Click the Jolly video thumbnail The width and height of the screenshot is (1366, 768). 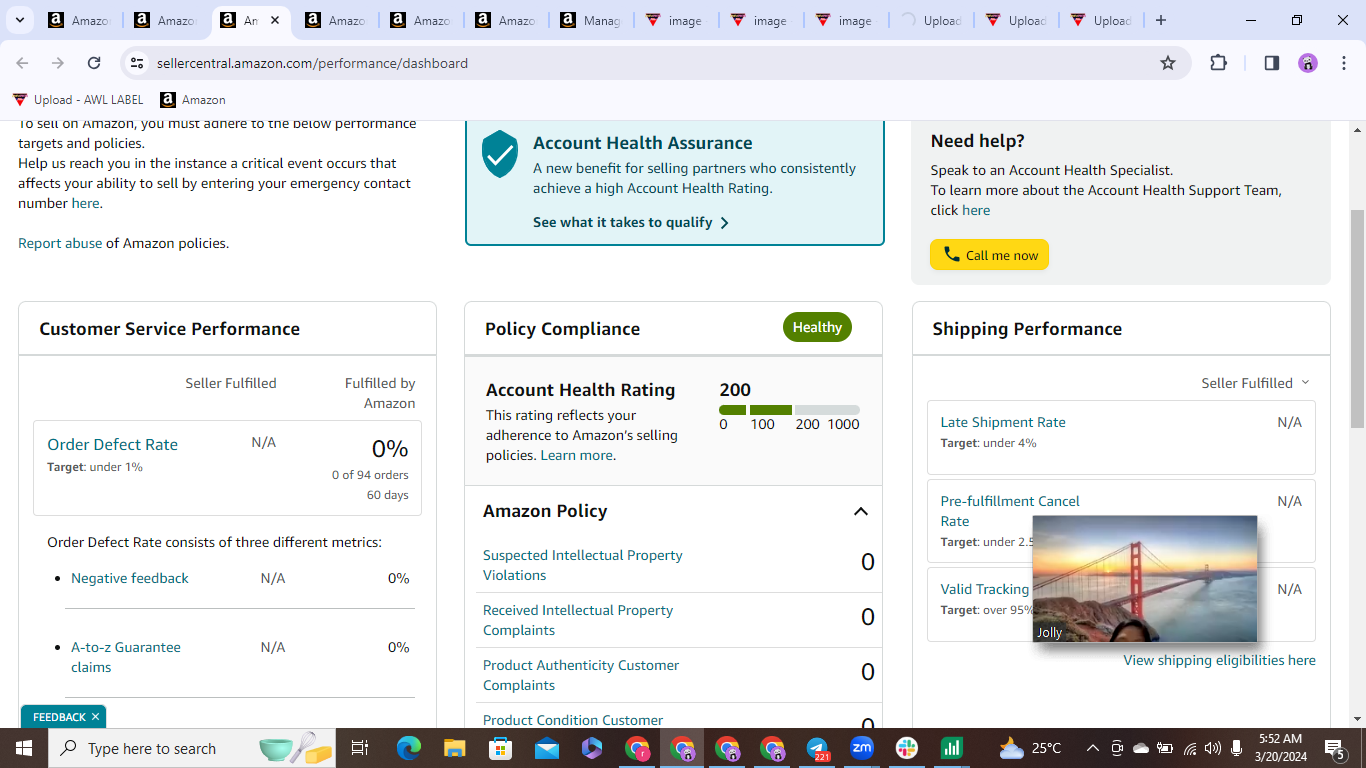click(x=1145, y=579)
